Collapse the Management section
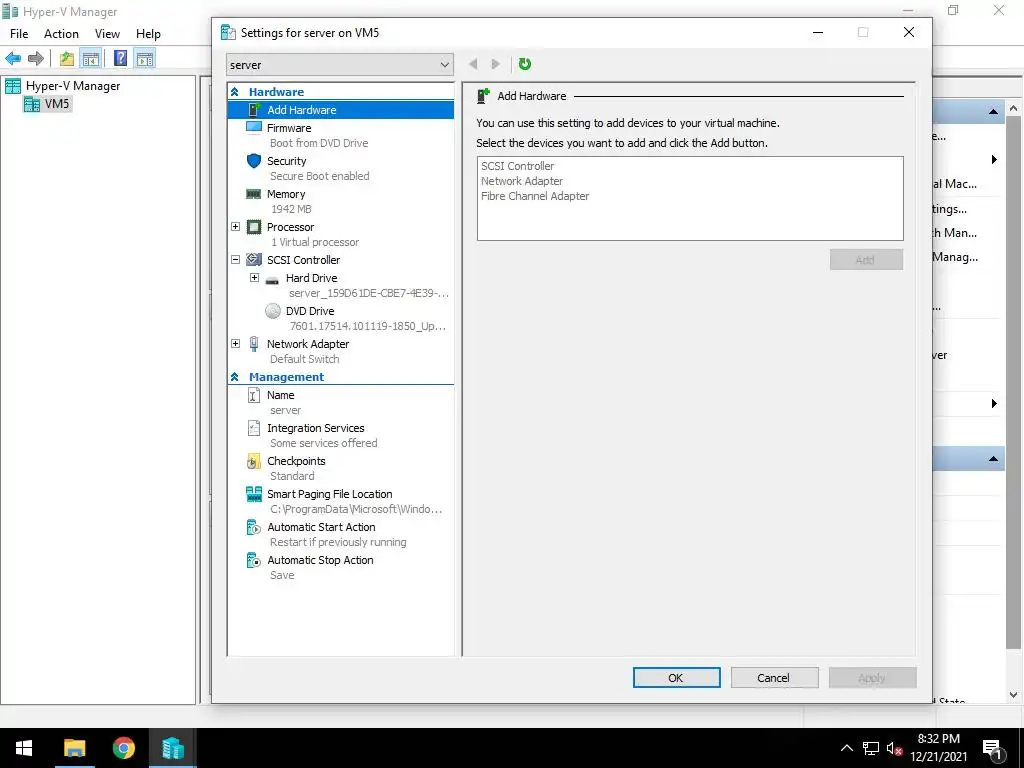The image size is (1024, 768). tap(234, 377)
